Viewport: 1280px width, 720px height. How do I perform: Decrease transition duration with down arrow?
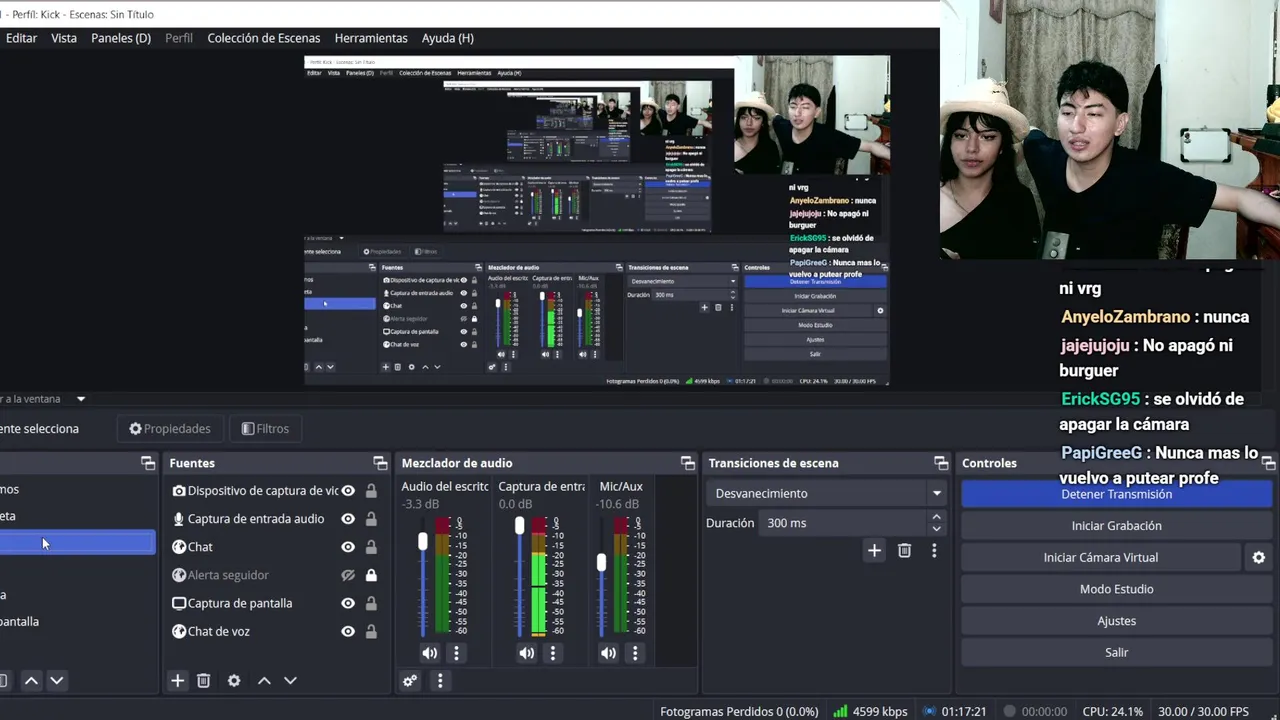coord(936,529)
